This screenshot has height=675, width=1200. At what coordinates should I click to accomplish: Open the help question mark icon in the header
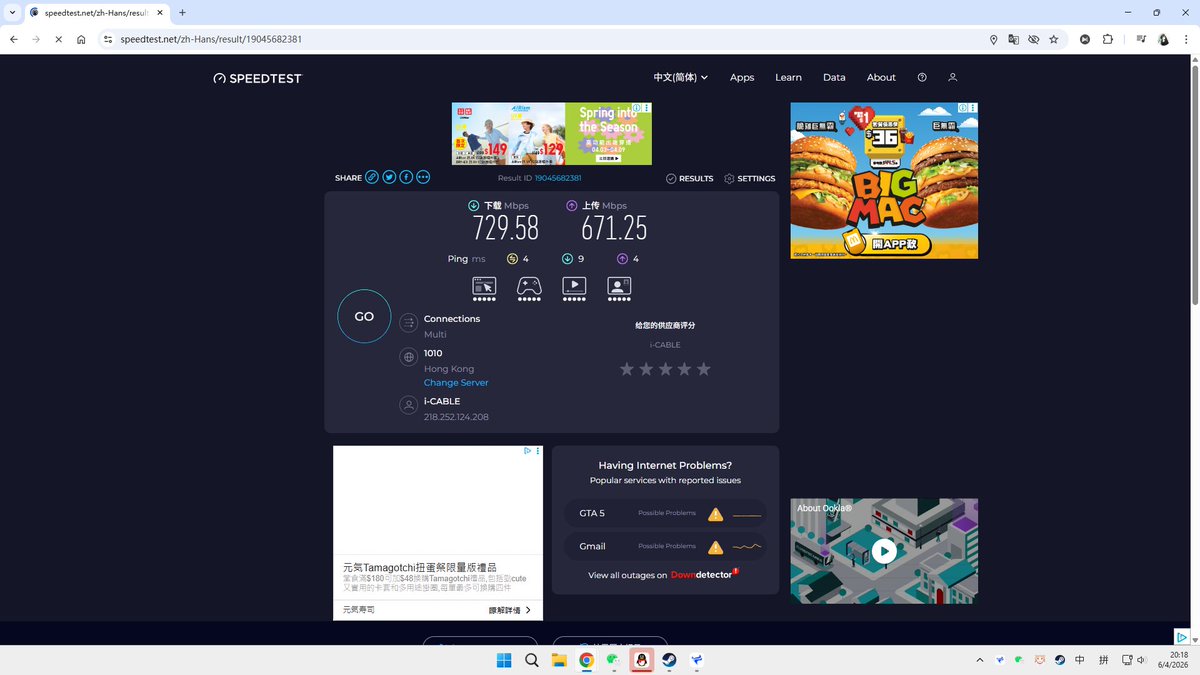[x=922, y=77]
